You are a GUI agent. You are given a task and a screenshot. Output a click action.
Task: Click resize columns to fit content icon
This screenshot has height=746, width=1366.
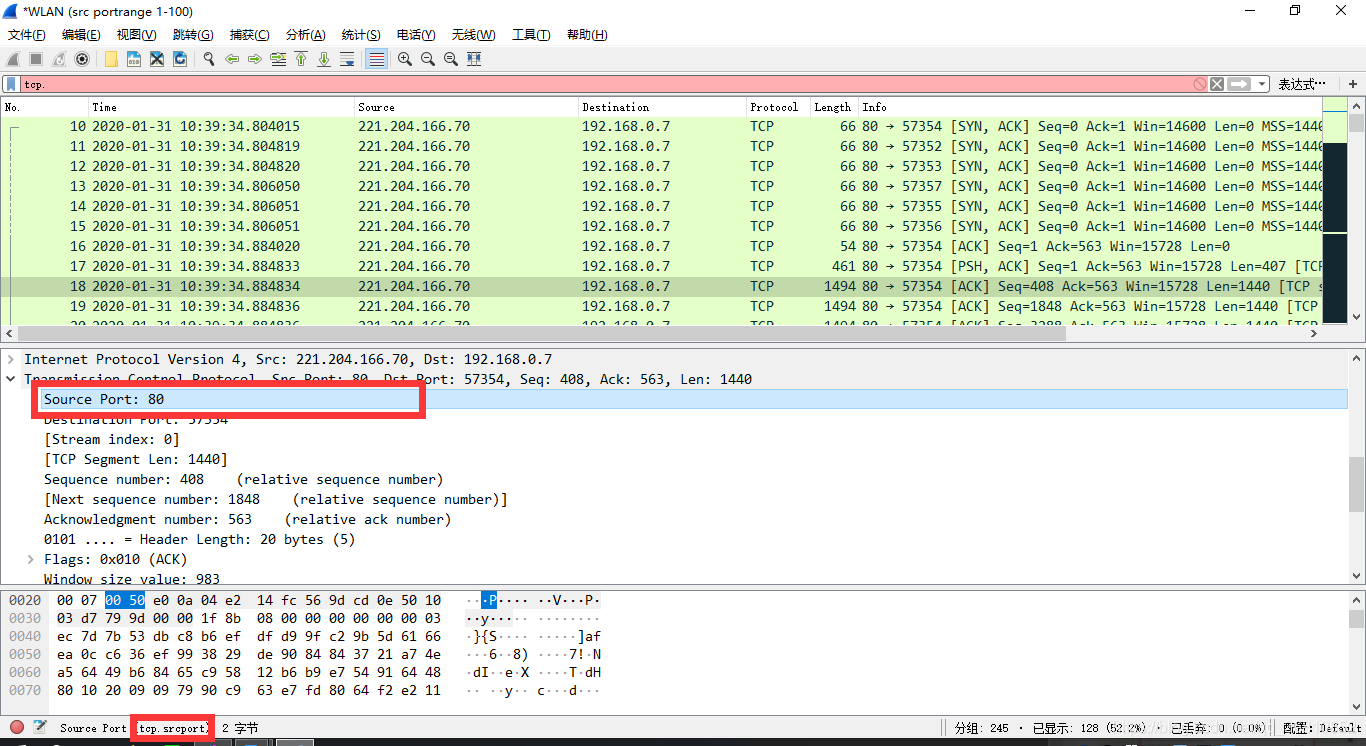[474, 59]
